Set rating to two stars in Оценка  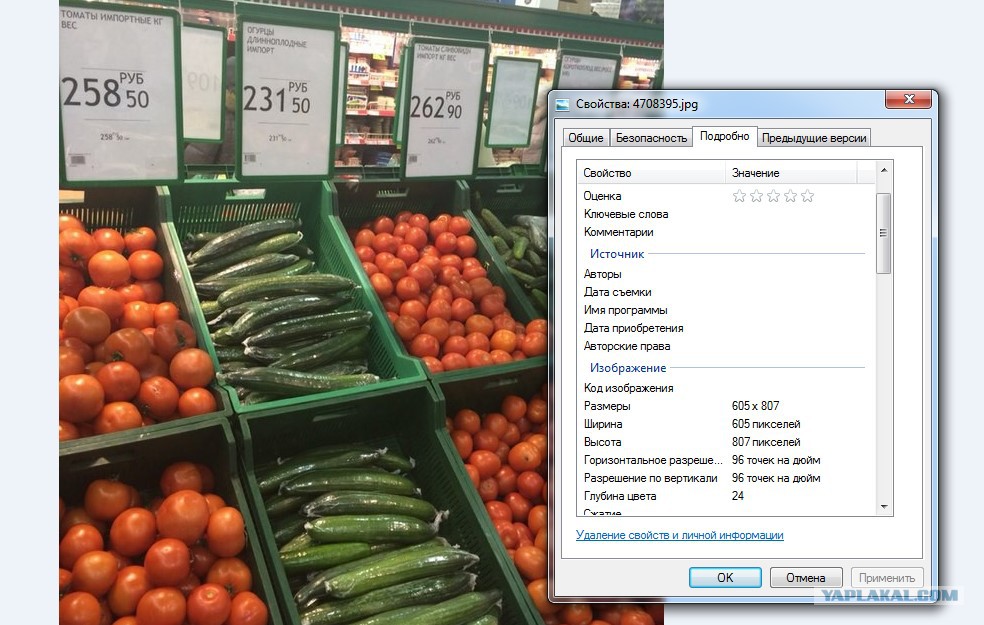click(756, 196)
